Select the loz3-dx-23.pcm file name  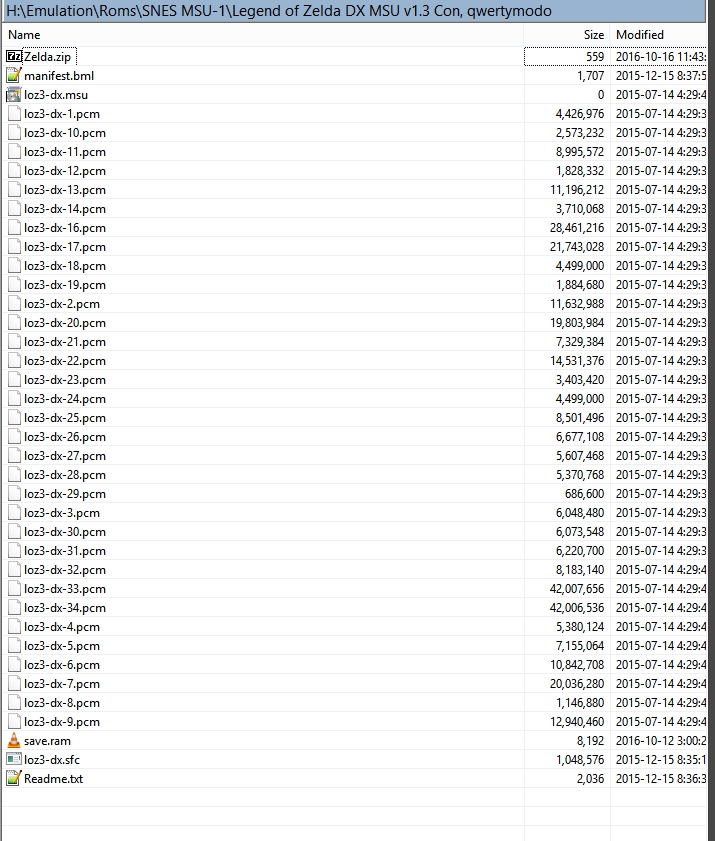tap(65, 380)
